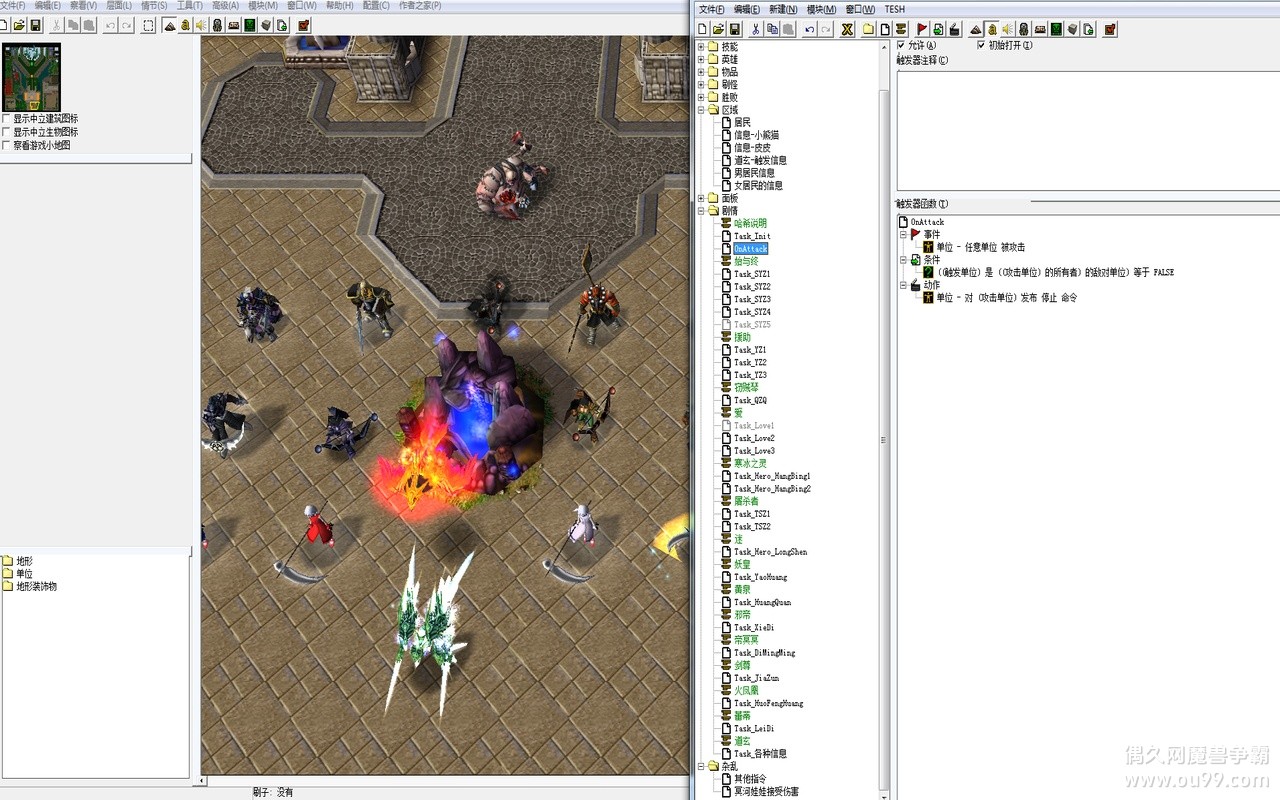Screen dimensions: 1280x800
Task: Expand the 技能 folder in trigger tree
Action: (x=701, y=47)
